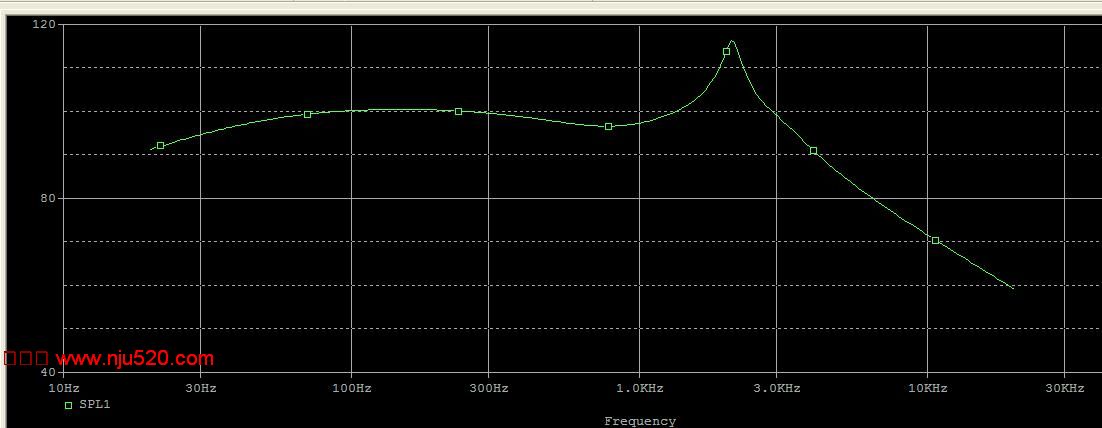Click the curve marker just left of 1.0KHz
Viewport: 1102px width, 428px height.
[x=608, y=126]
